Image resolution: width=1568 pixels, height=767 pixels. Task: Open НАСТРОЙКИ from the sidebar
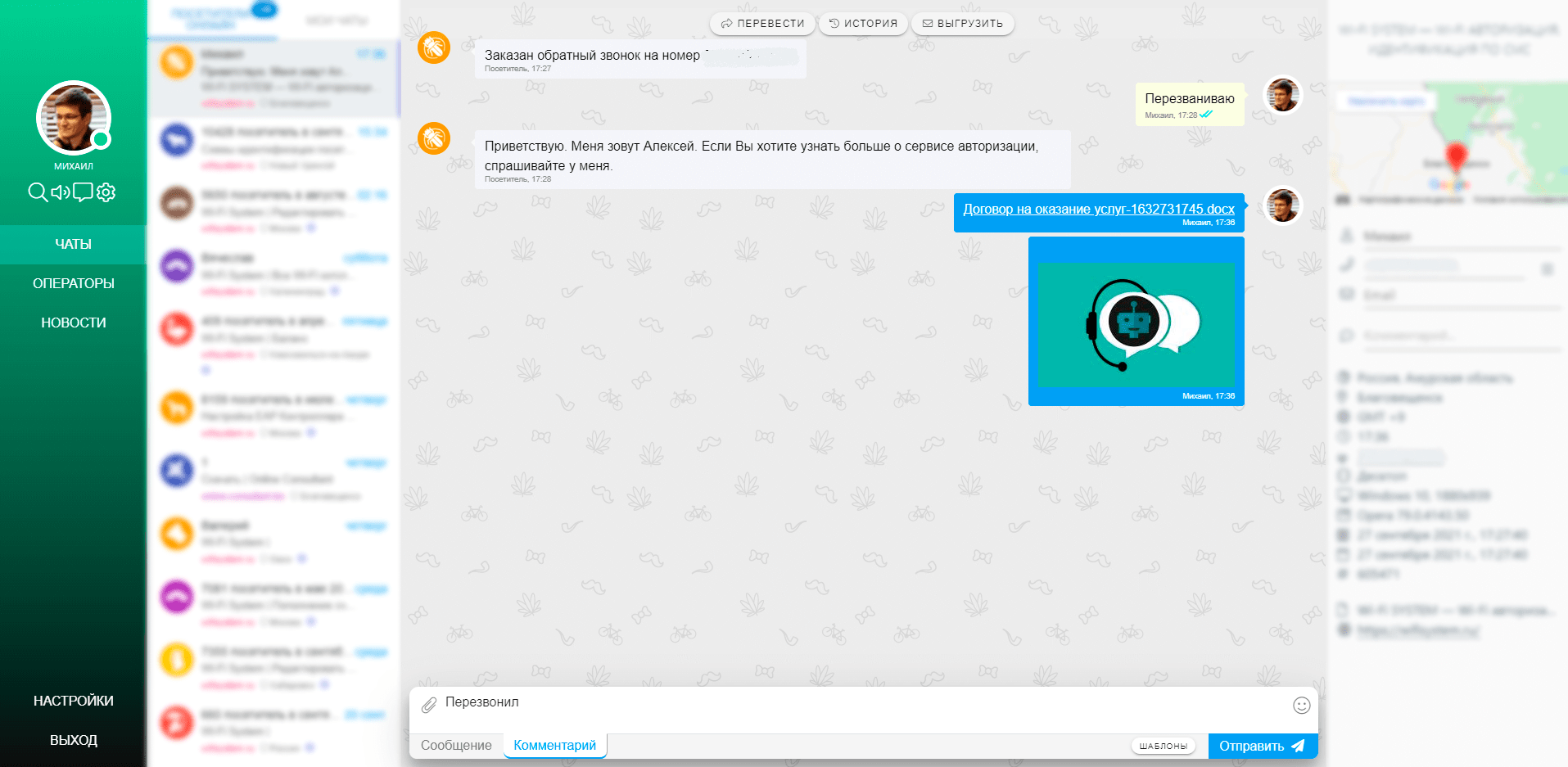pos(73,701)
